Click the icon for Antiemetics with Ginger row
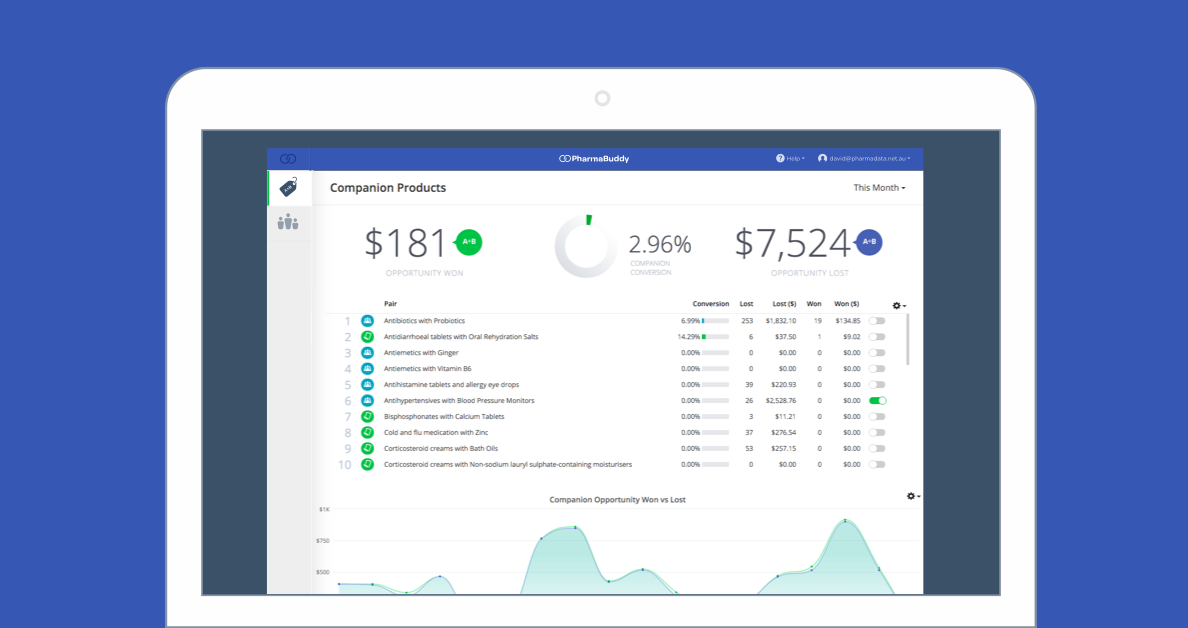 [x=367, y=353]
